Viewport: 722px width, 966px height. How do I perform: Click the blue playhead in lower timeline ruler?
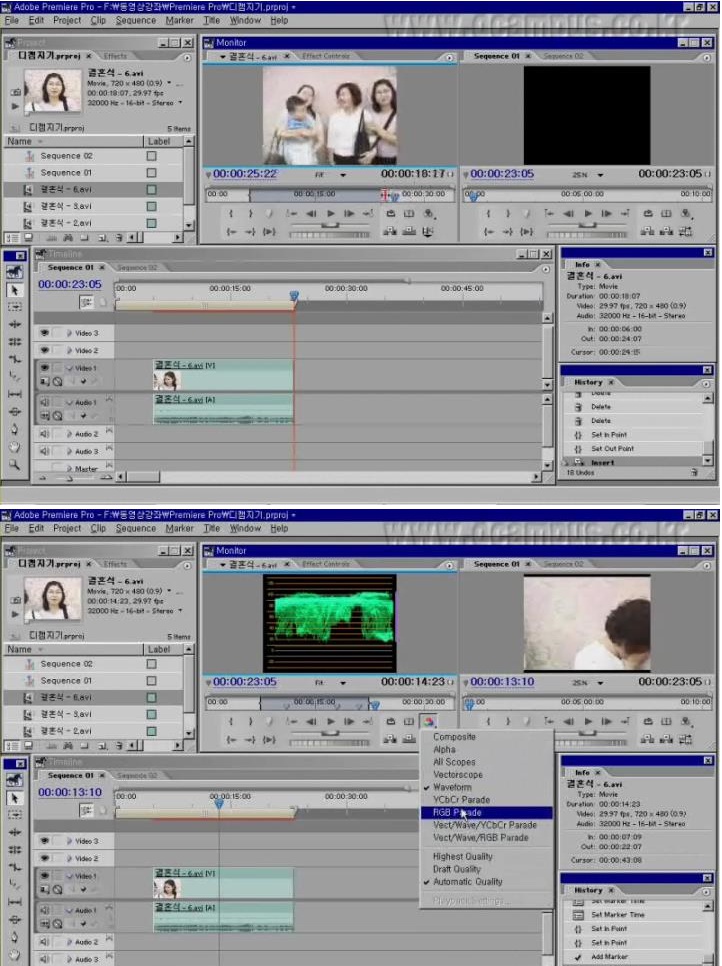click(219, 804)
